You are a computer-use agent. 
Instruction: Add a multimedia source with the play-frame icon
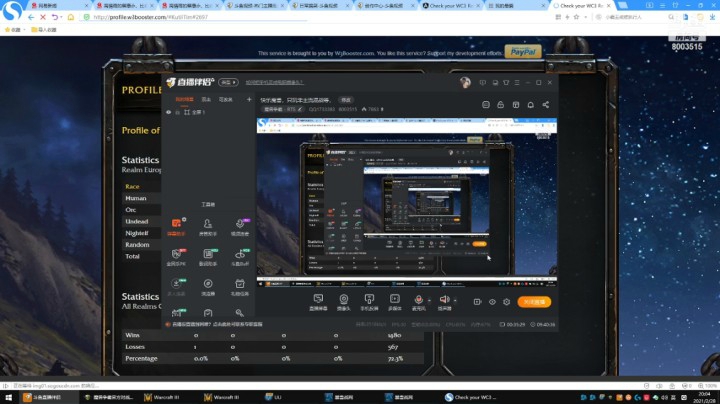pyautogui.click(x=395, y=302)
